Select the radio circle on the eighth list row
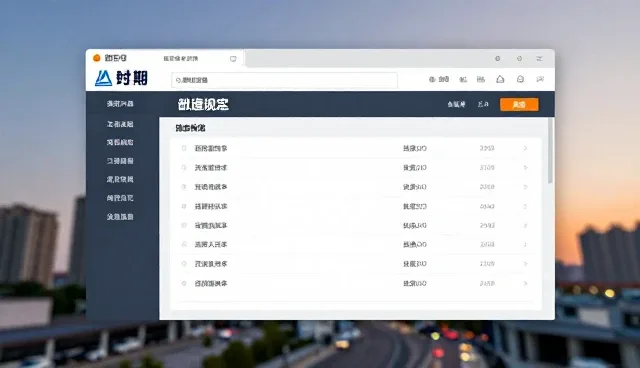640x368 pixels. coord(184,283)
